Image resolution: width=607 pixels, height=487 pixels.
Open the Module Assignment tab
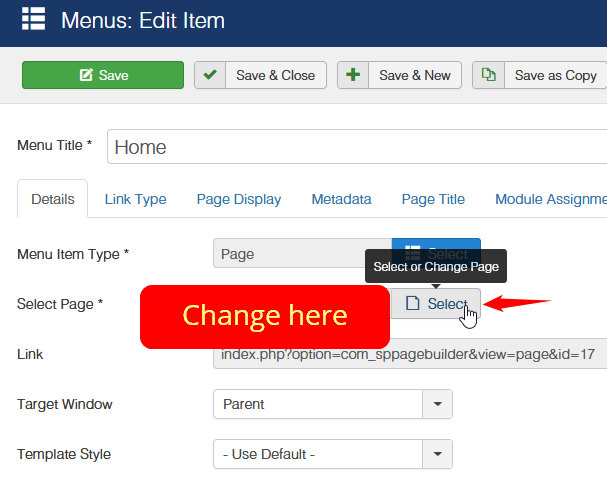[x=550, y=199]
